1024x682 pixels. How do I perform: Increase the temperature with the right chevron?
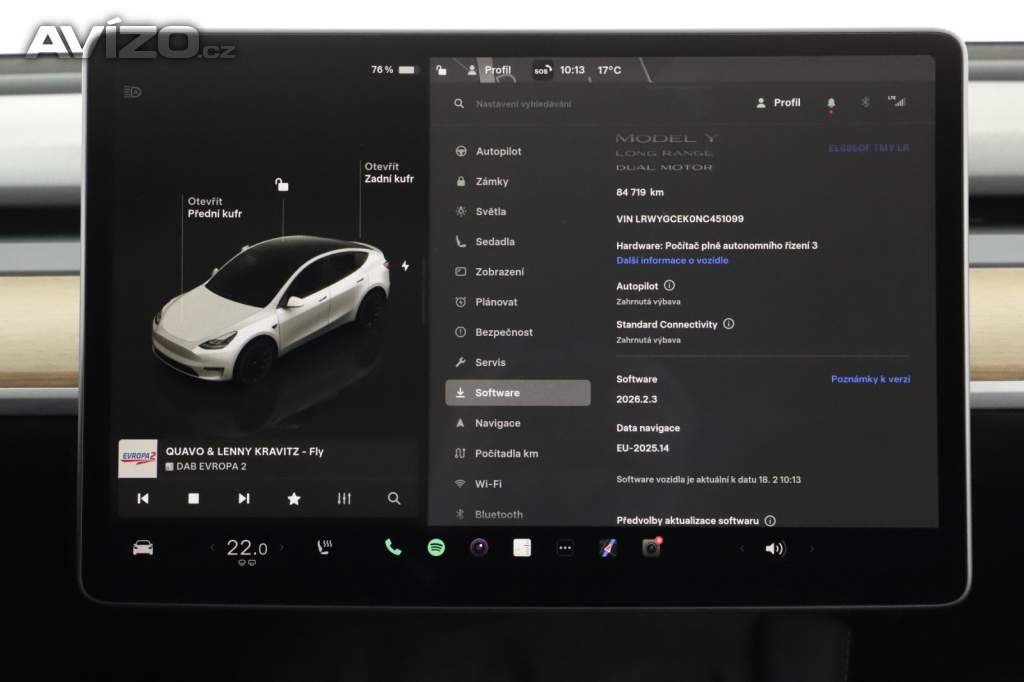click(x=281, y=548)
